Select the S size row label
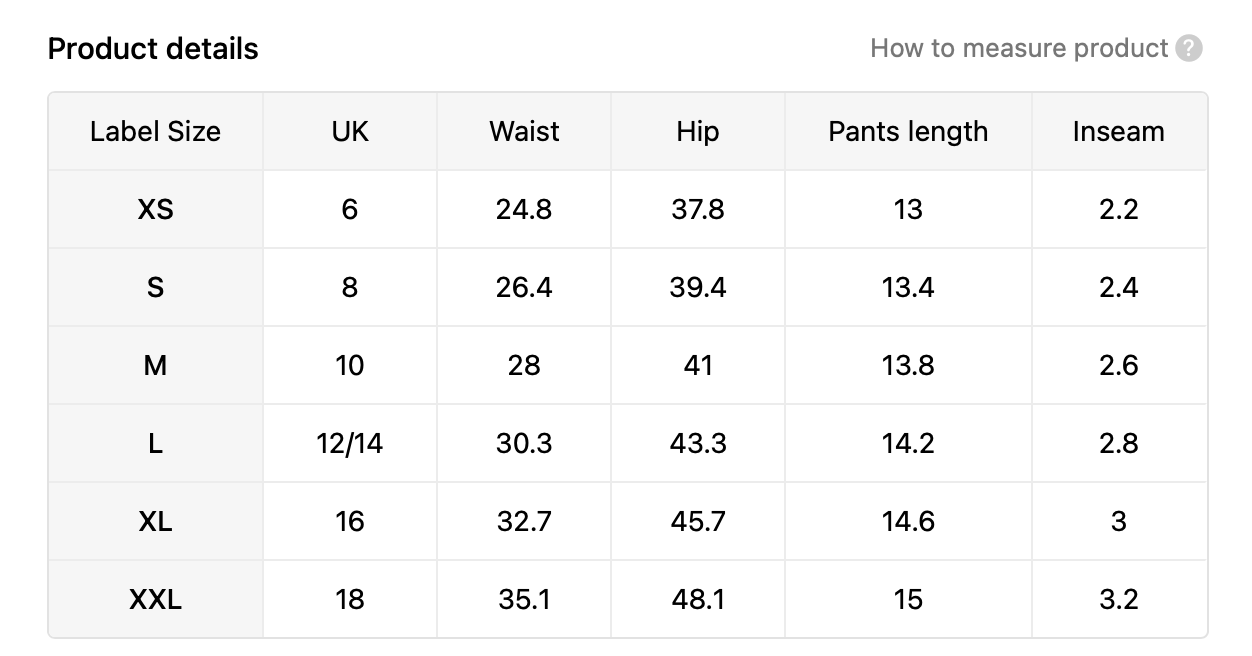 (155, 287)
